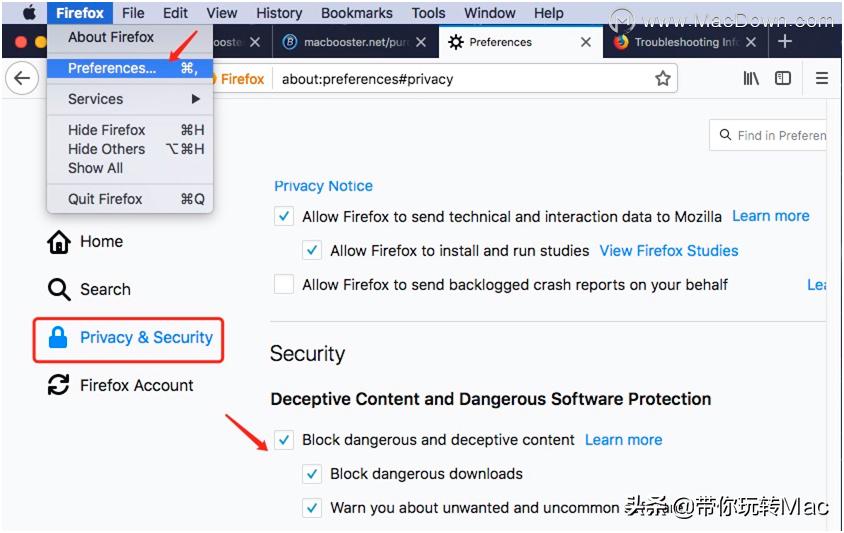Uncheck Block dangerous downloads
The width and height of the screenshot is (844, 533).
point(313,474)
